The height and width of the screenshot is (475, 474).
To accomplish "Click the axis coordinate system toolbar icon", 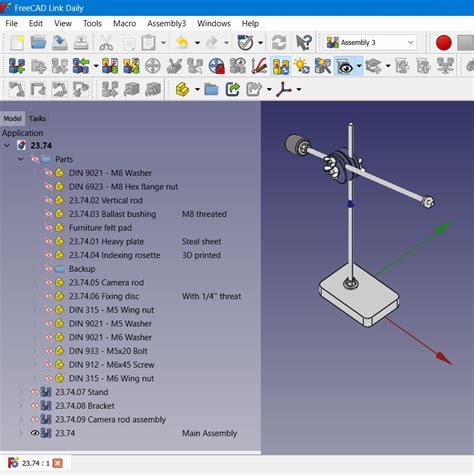I will (x=284, y=89).
